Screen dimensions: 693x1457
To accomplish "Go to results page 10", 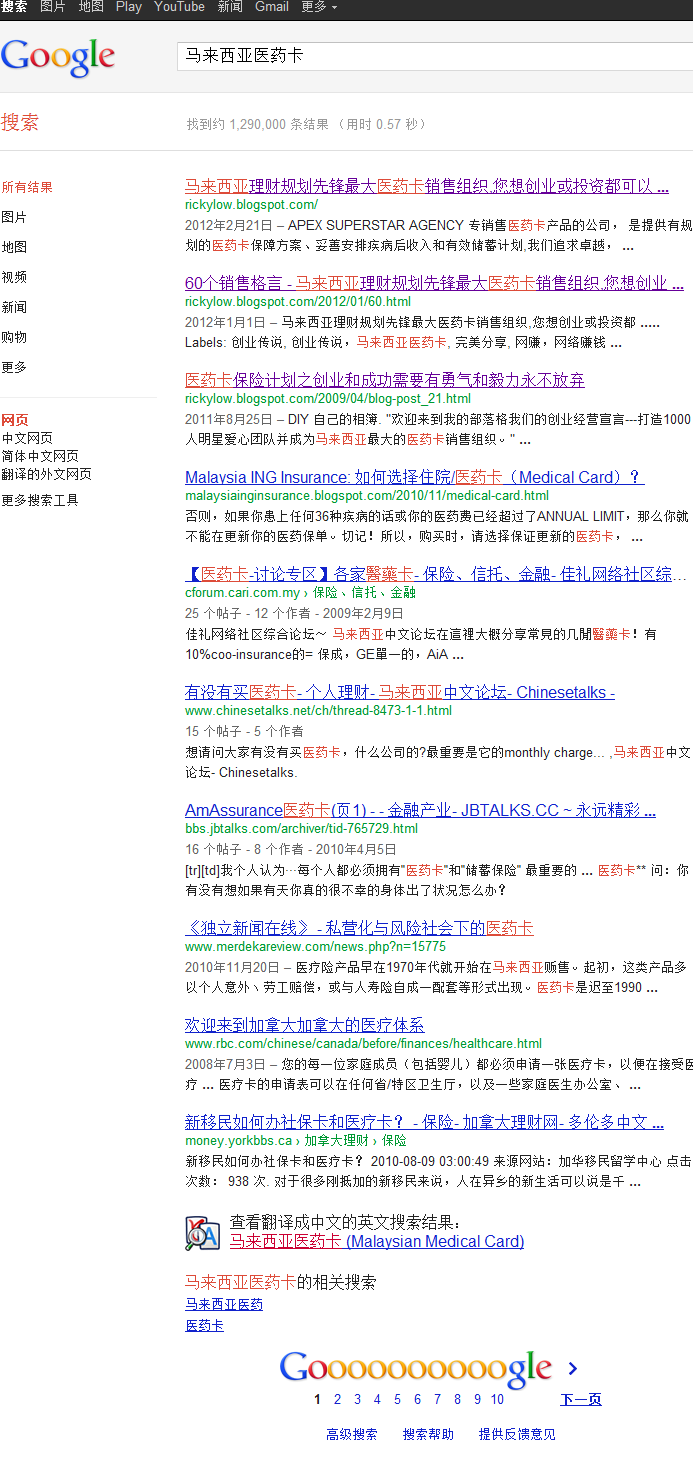I will (x=497, y=1399).
